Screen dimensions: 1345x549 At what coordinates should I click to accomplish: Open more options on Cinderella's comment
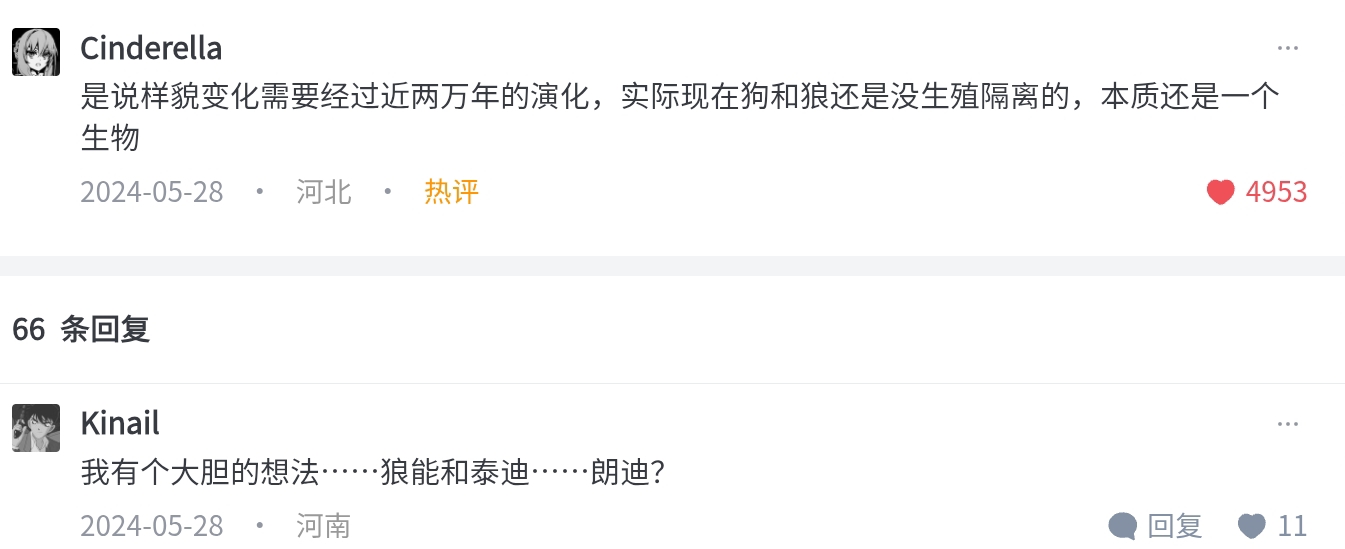[x=1287, y=48]
